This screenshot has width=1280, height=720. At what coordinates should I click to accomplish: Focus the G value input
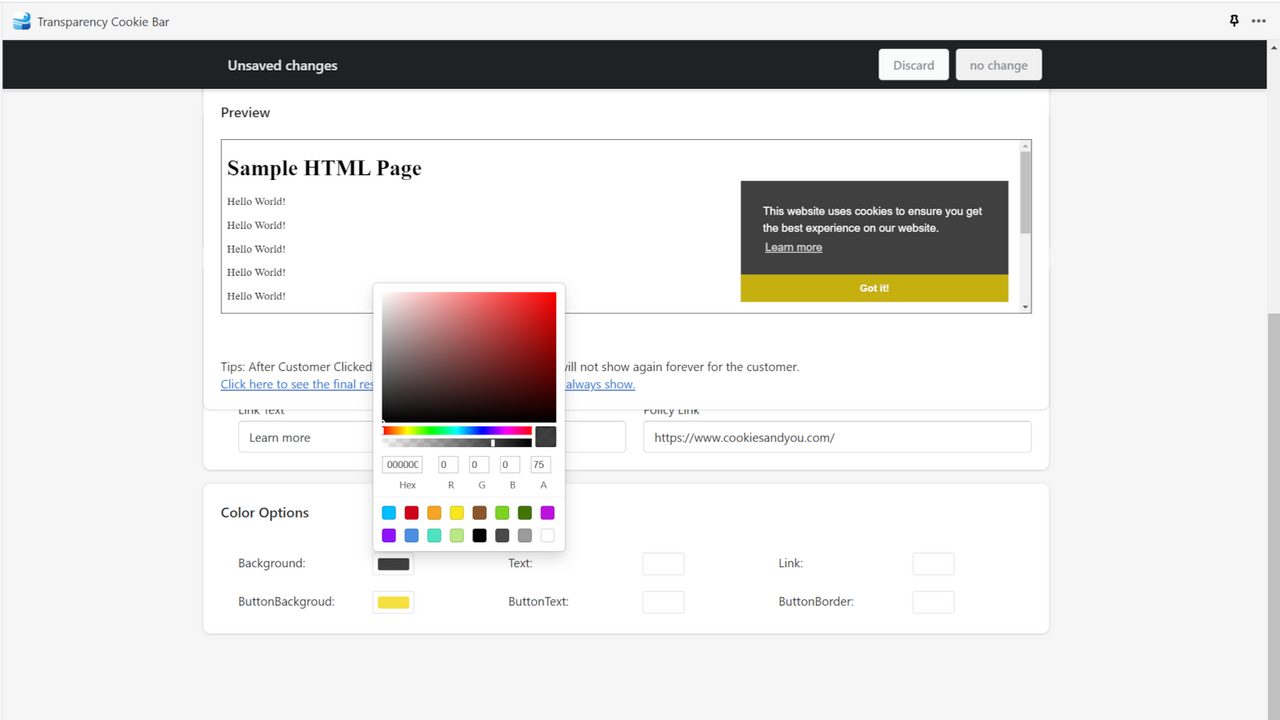point(479,465)
